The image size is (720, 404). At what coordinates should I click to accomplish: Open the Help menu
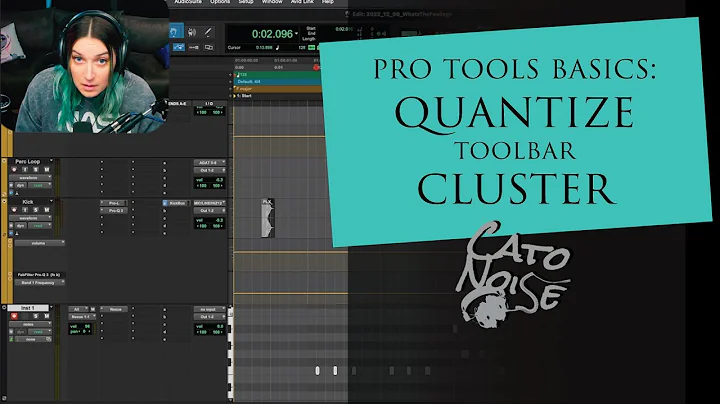327,2
